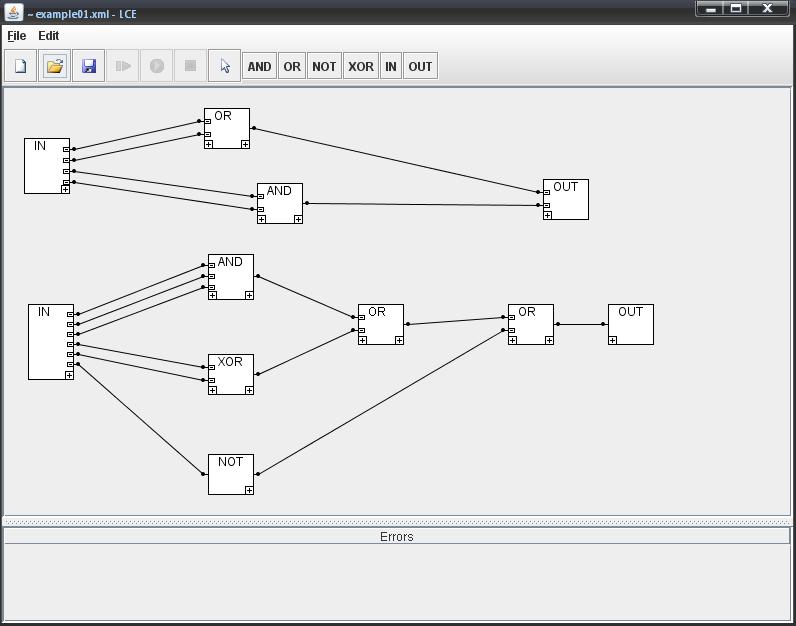Click the first minus button on the lower IN block
796x626 pixels.
pyautogui.click(x=70, y=314)
